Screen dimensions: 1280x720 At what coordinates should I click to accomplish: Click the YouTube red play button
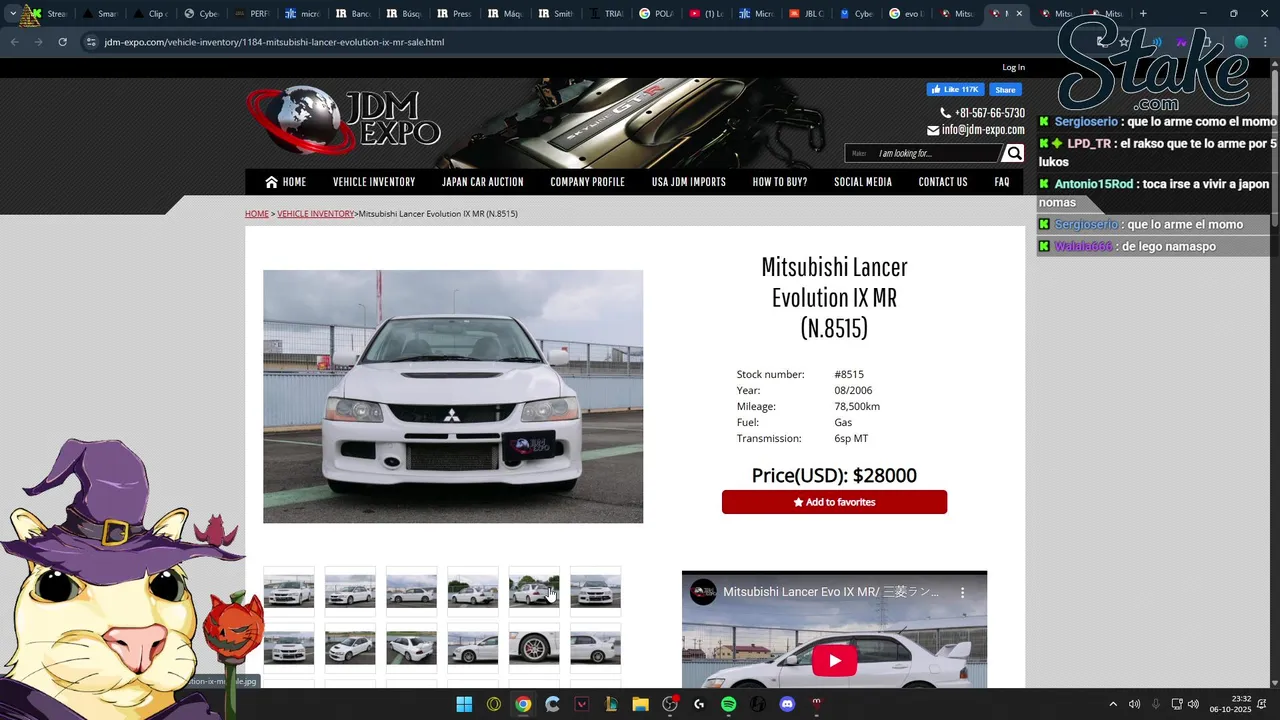tap(834, 660)
